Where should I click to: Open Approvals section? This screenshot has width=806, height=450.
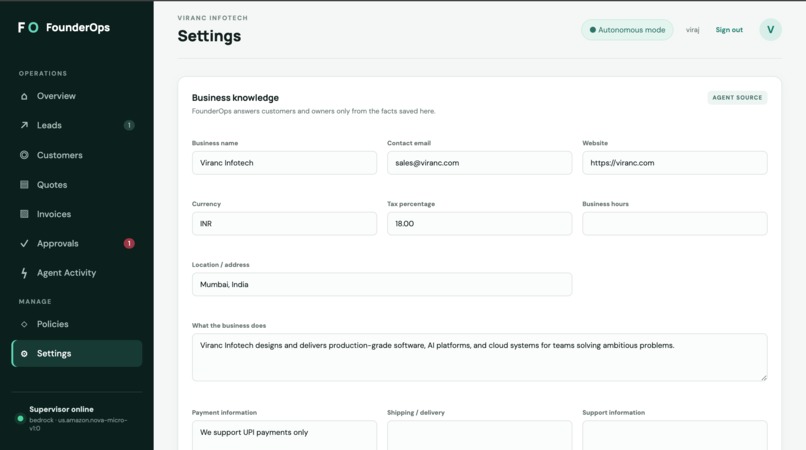pyautogui.click(x=77, y=243)
